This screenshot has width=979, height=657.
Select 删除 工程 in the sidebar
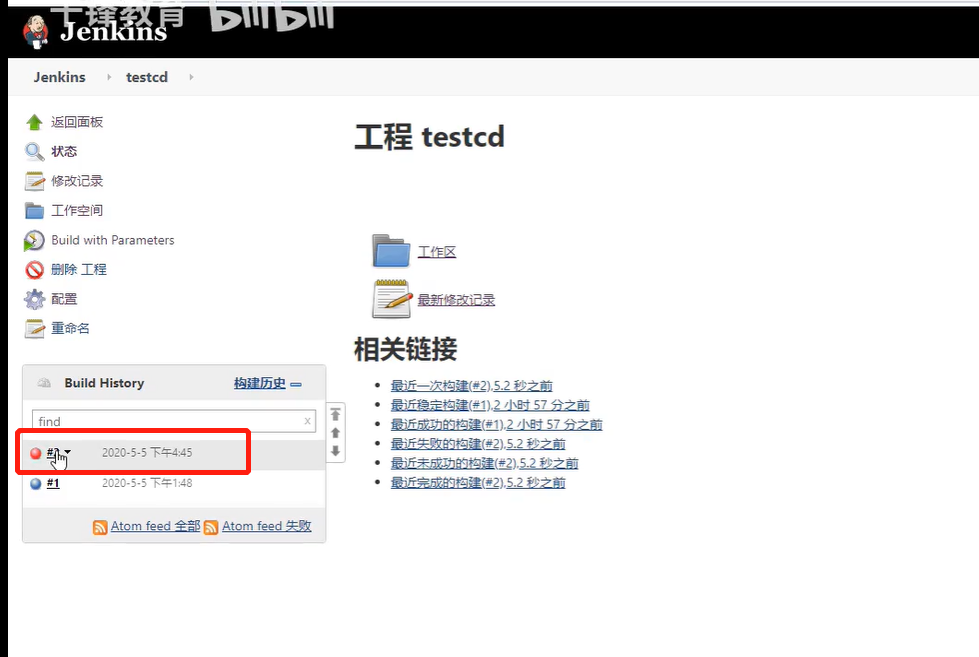tap(79, 269)
